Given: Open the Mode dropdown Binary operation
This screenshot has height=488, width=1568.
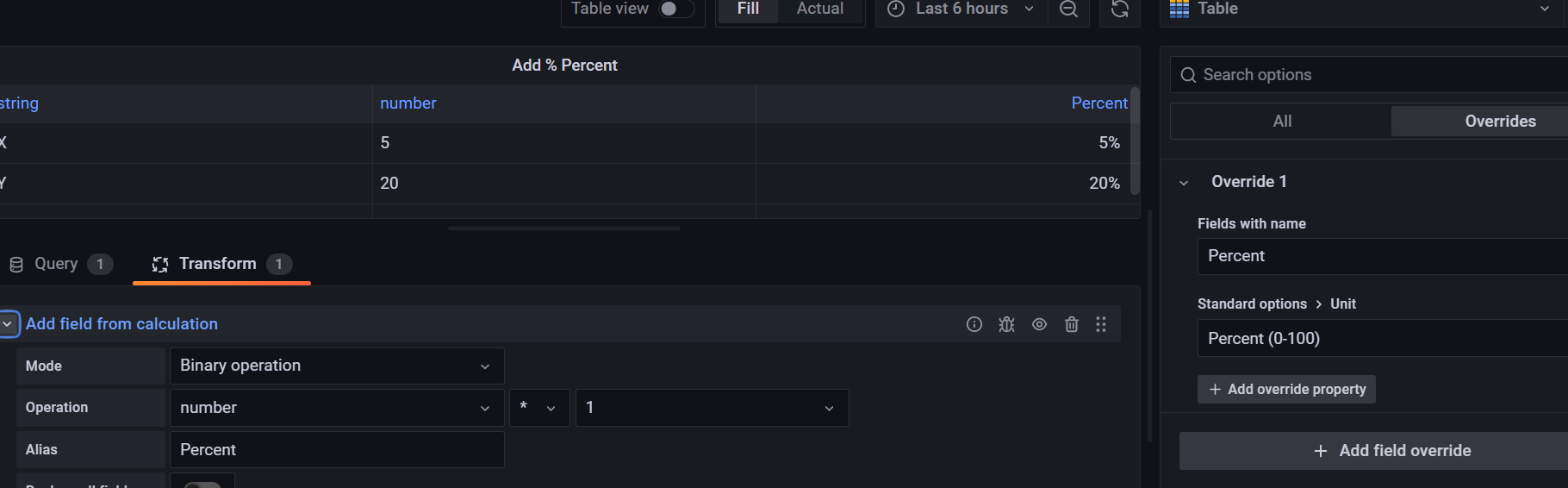Looking at the screenshot, I should (336, 366).
